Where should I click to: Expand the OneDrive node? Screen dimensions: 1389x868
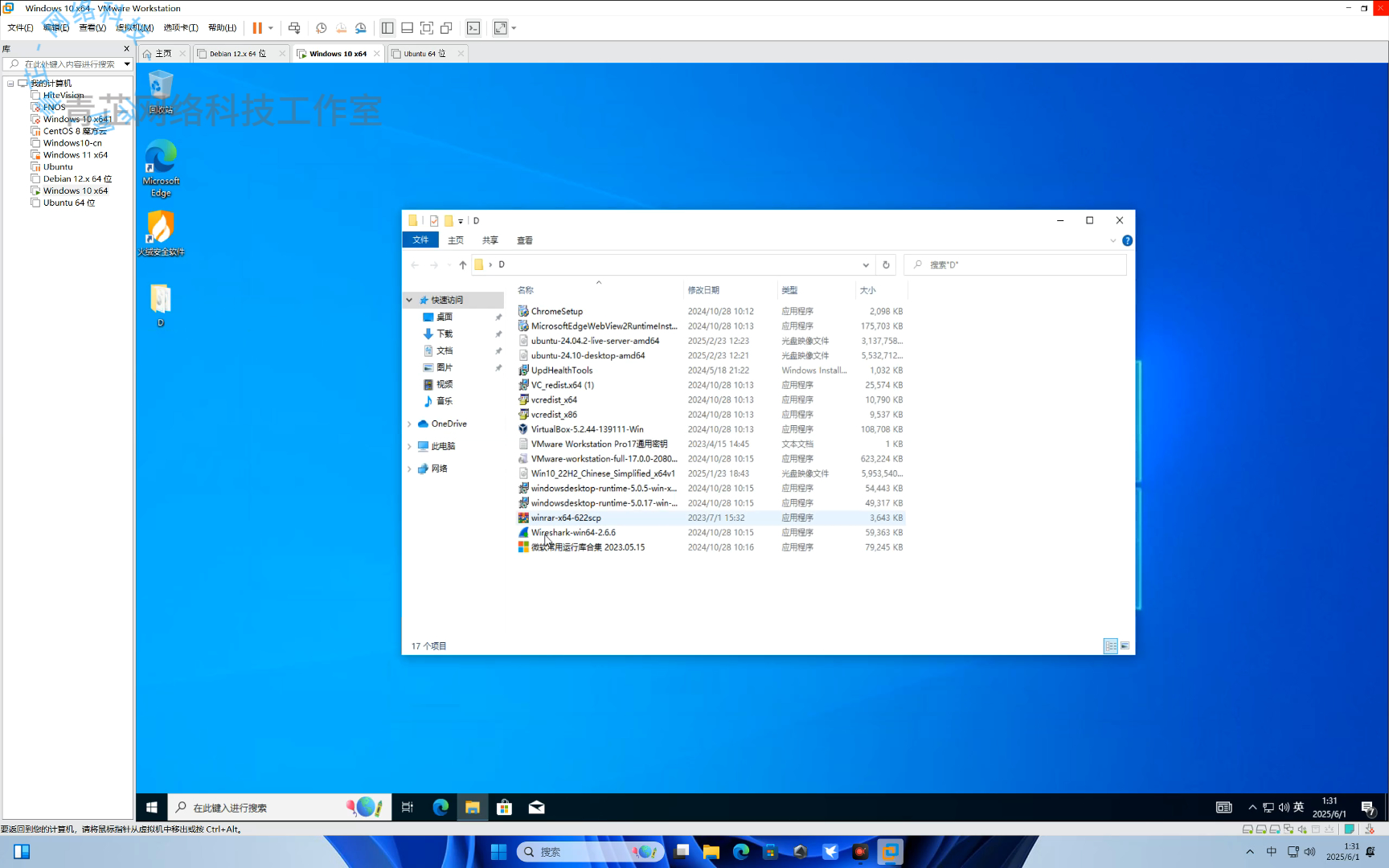pyautogui.click(x=409, y=424)
